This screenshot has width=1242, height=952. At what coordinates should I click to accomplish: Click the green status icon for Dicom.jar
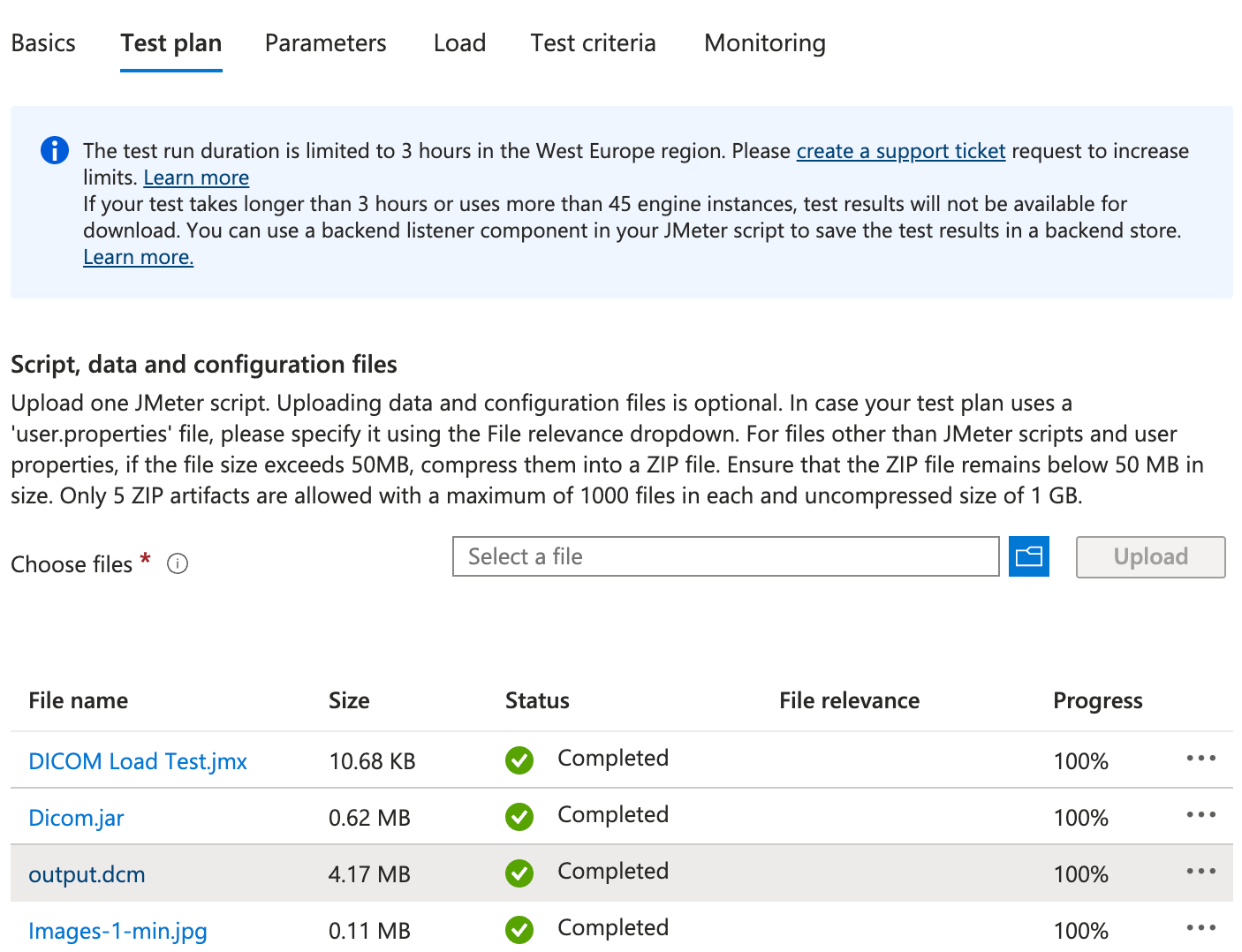(x=519, y=817)
